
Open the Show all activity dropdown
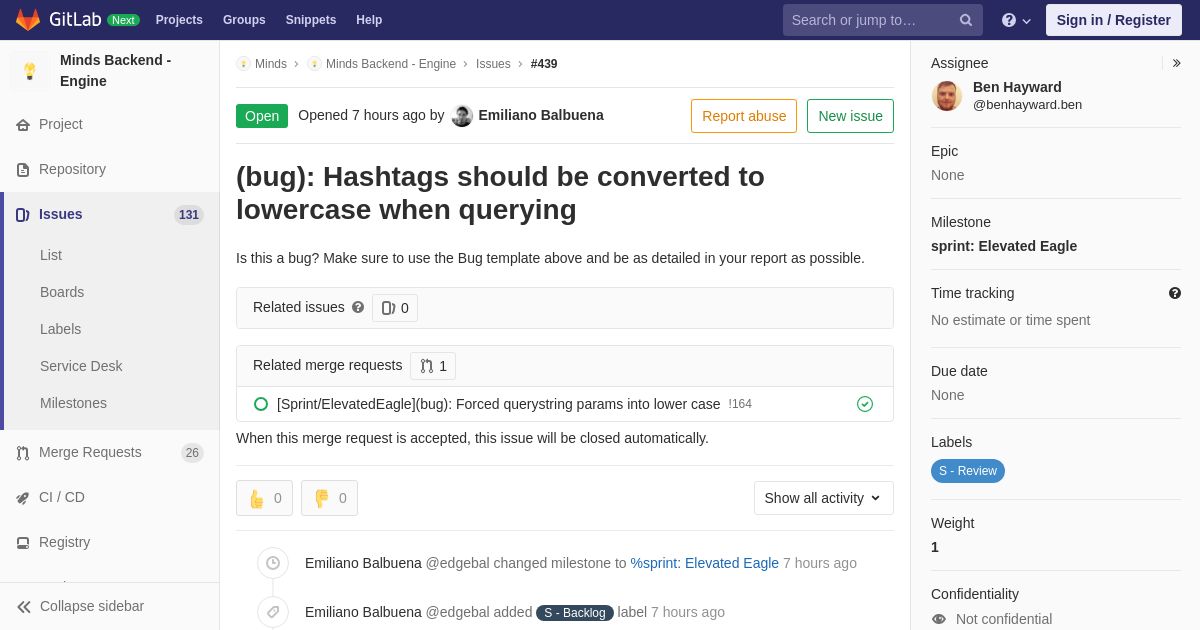coord(824,498)
